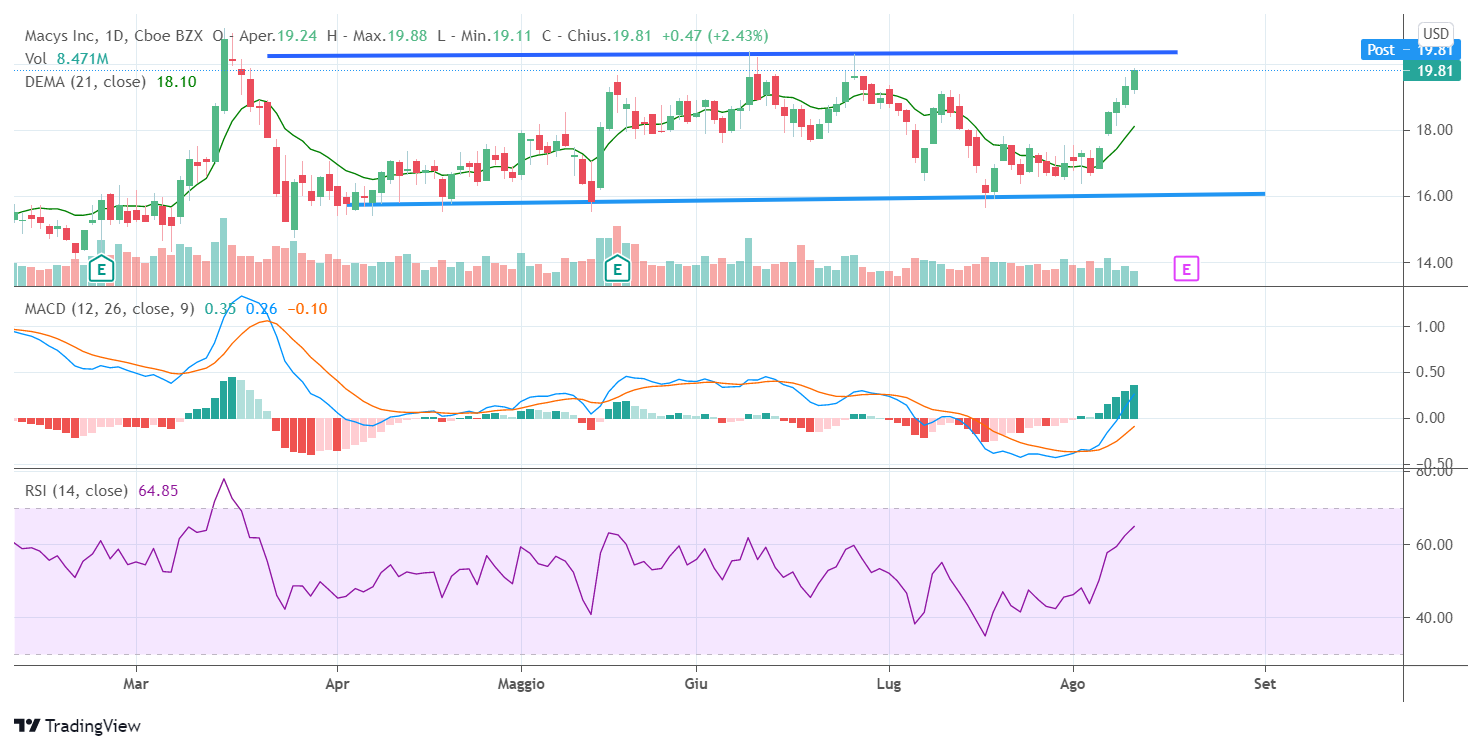This screenshot has height=749, width=1482.
Task: Click the Set label on time axis
Action: (1265, 685)
